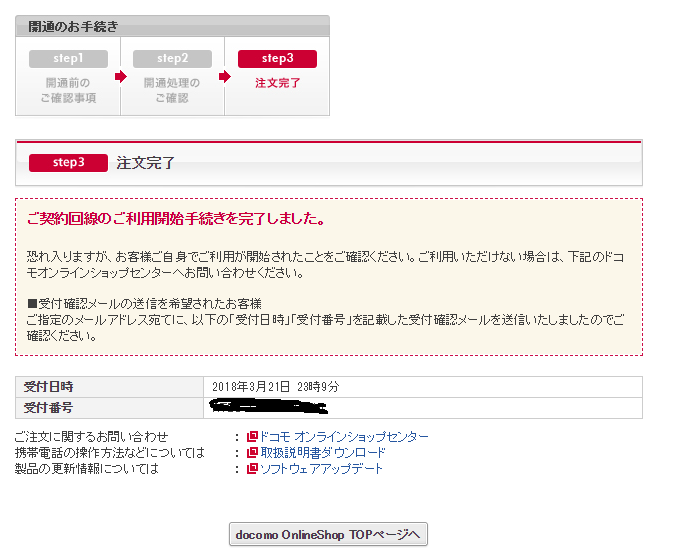Click the 開通処理のご確認 step label

coord(172,90)
